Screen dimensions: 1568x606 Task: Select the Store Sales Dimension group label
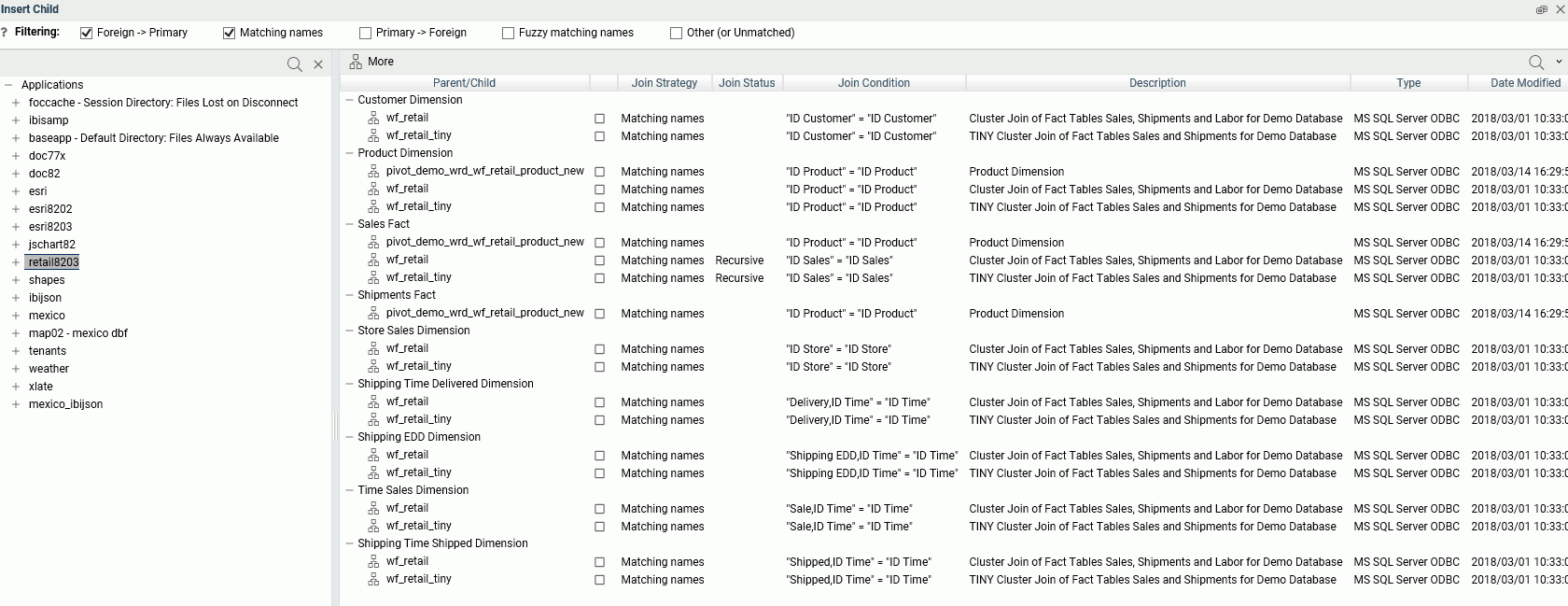(x=413, y=331)
